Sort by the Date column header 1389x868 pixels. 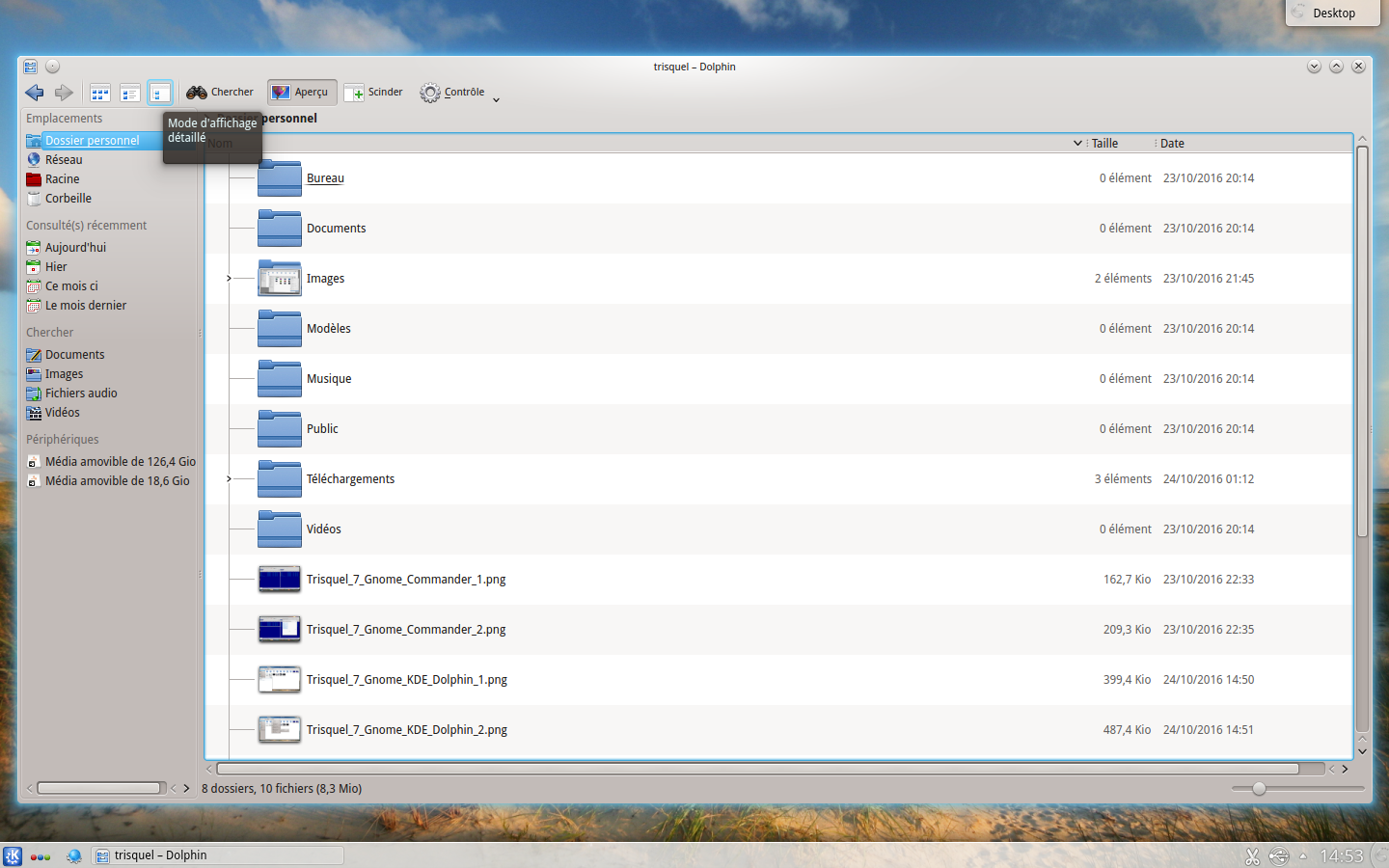tap(1172, 144)
